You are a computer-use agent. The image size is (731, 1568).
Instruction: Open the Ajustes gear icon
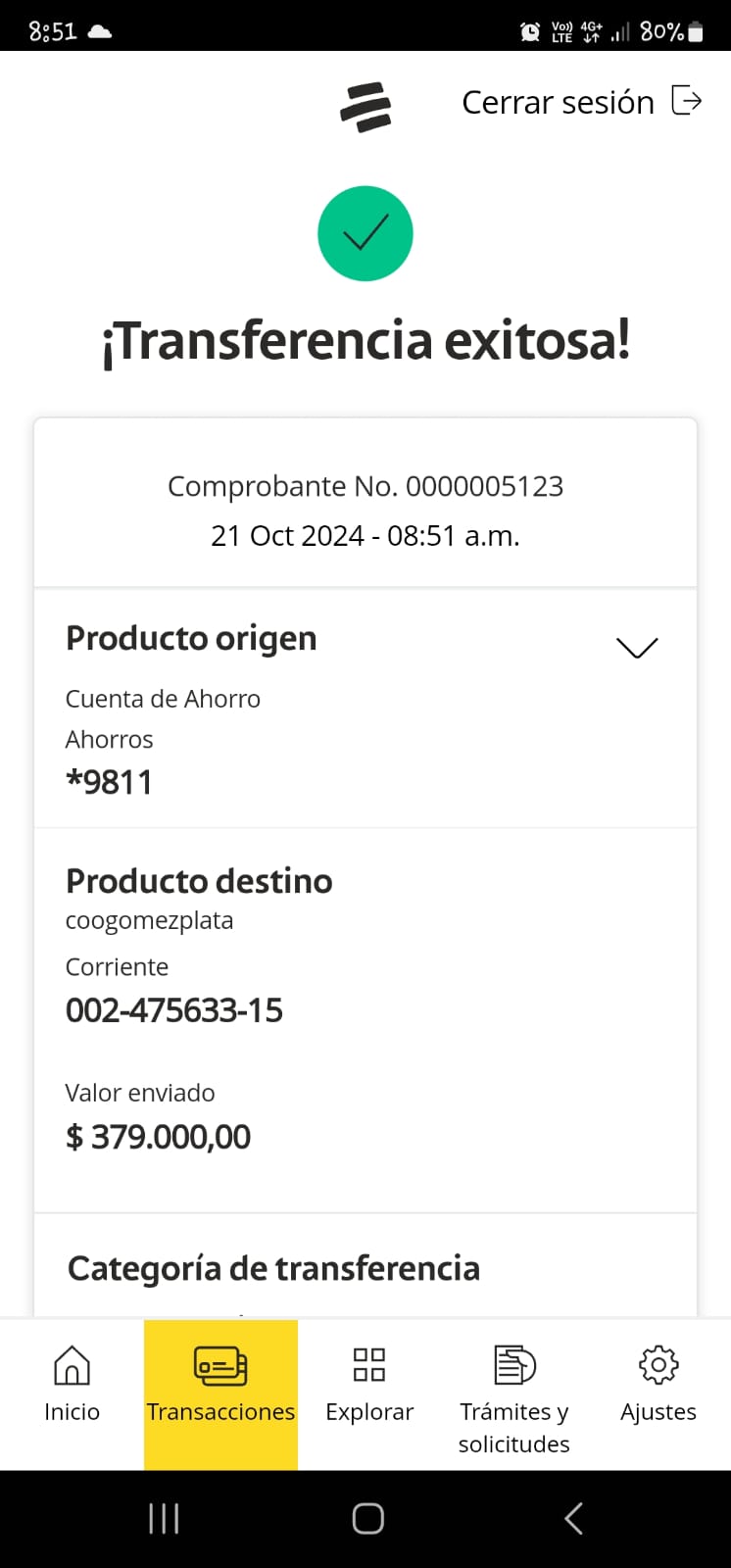pyautogui.click(x=658, y=1364)
